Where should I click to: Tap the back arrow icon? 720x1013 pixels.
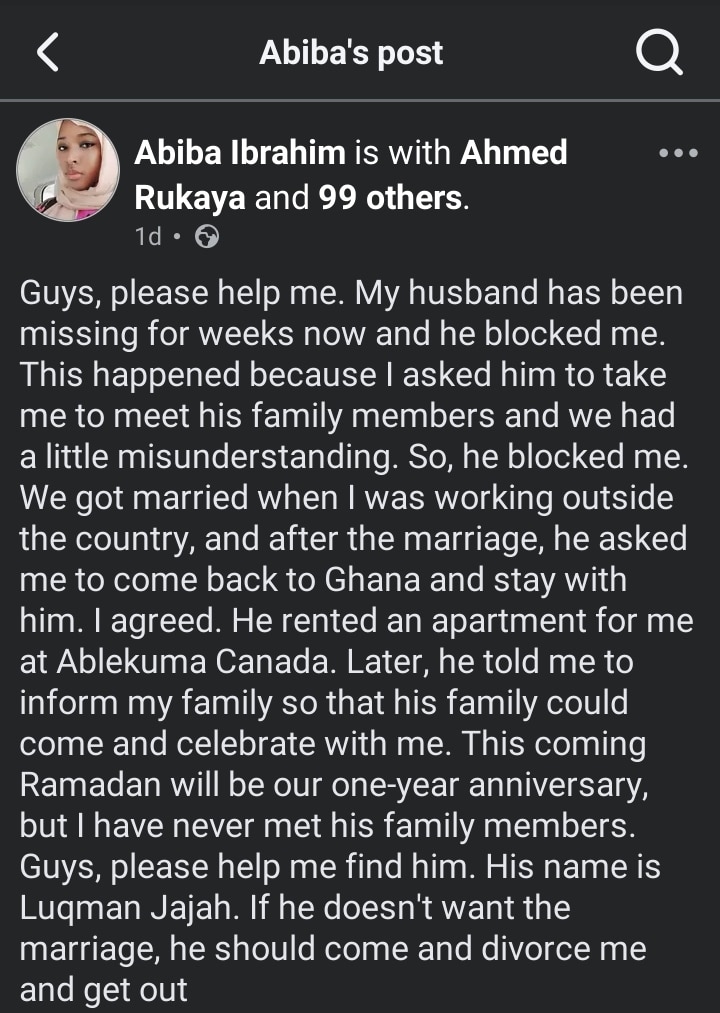coord(48,52)
